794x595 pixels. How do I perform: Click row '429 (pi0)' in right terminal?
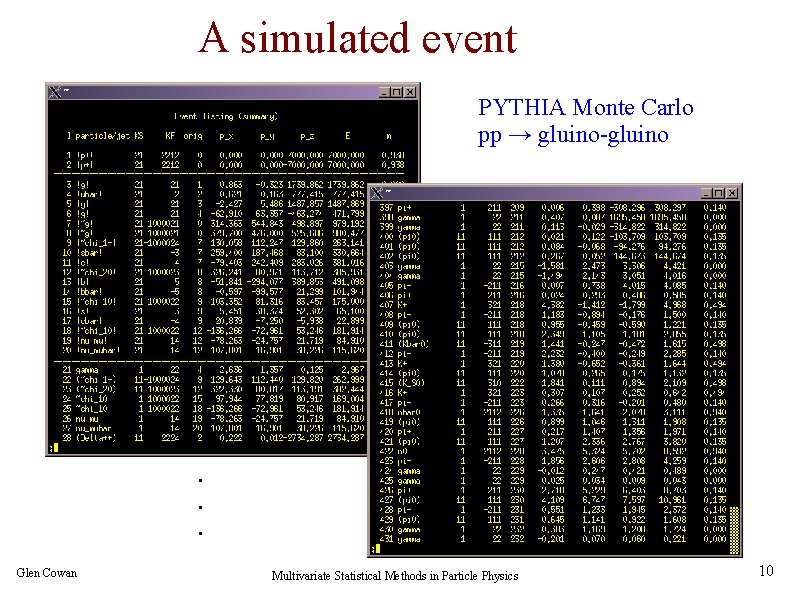click(x=553, y=520)
